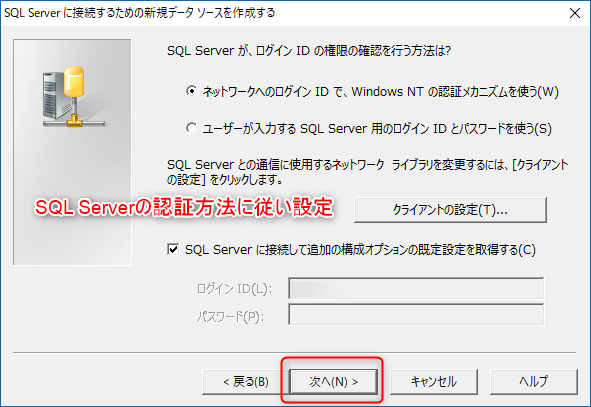The height and width of the screenshot is (407, 591).
Task: Click the network library description text
Action: 367,172
